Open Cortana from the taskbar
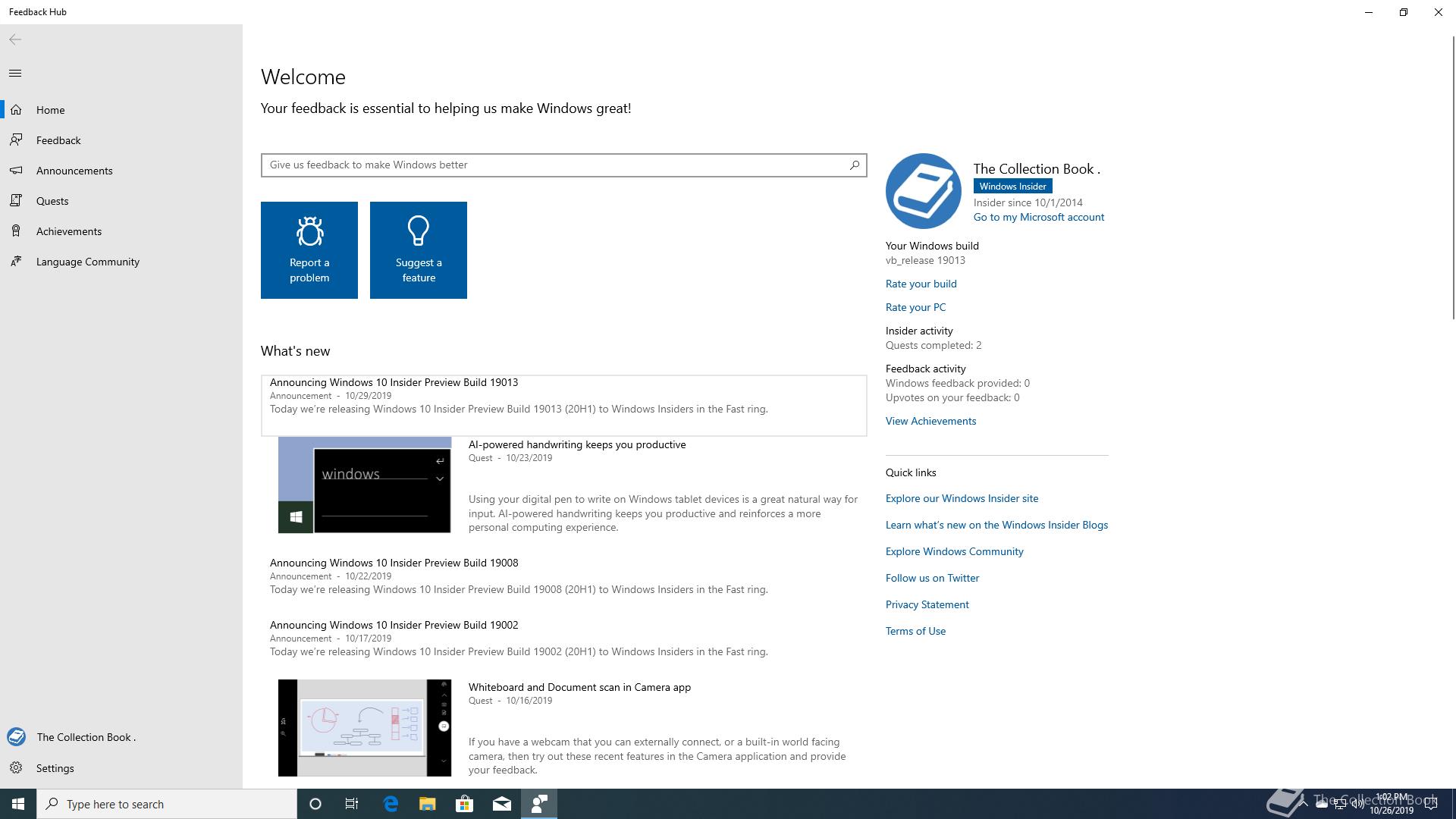 (315, 804)
